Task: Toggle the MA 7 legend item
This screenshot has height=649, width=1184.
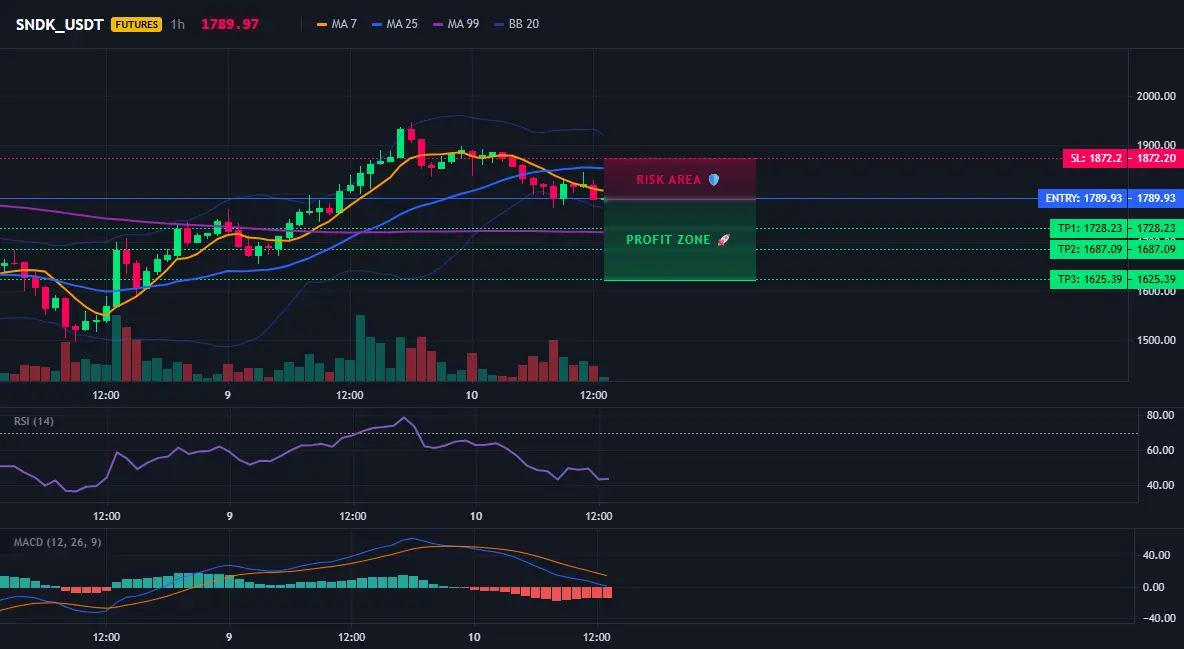Action: click(x=337, y=24)
